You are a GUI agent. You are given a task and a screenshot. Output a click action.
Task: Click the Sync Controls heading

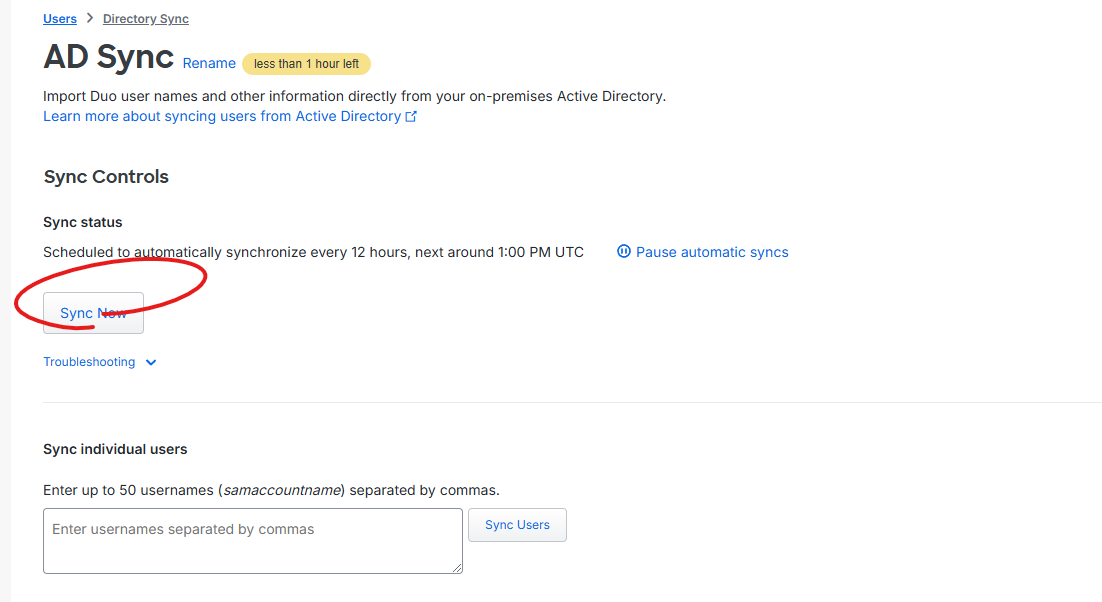[x=106, y=177]
